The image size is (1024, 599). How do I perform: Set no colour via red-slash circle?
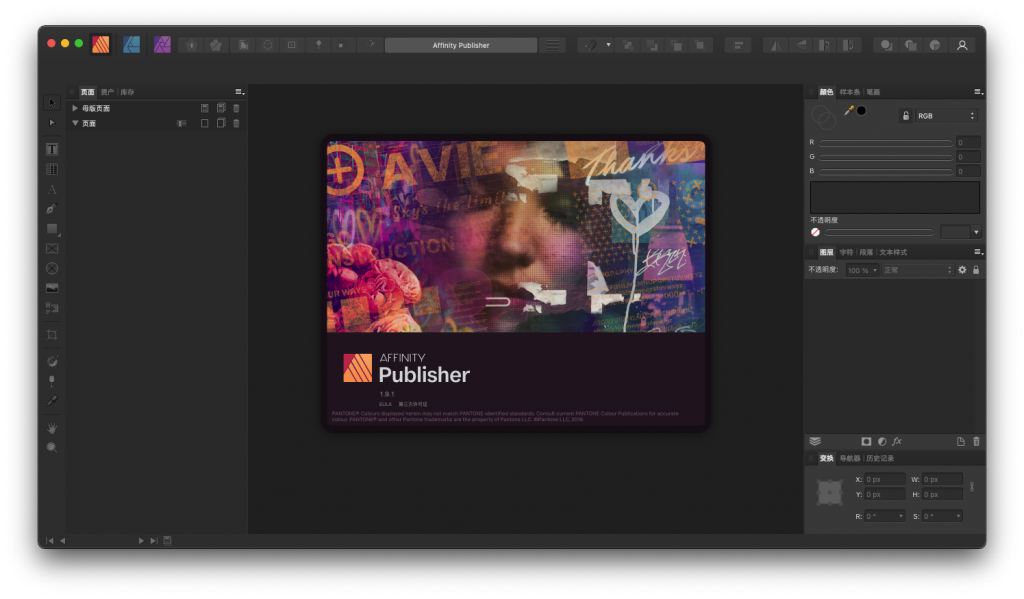pyautogui.click(x=815, y=232)
